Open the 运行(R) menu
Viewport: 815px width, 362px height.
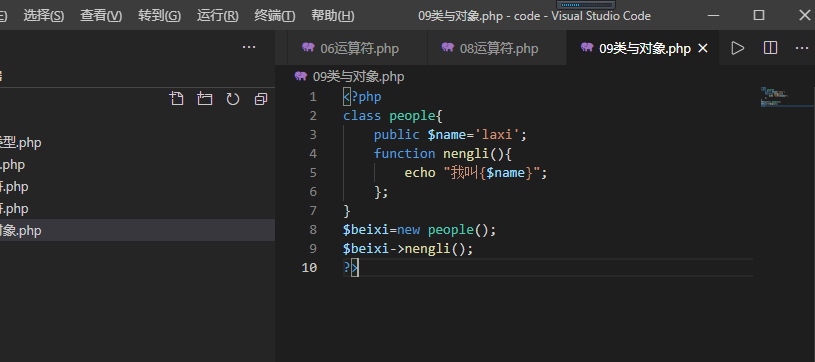tap(217, 16)
